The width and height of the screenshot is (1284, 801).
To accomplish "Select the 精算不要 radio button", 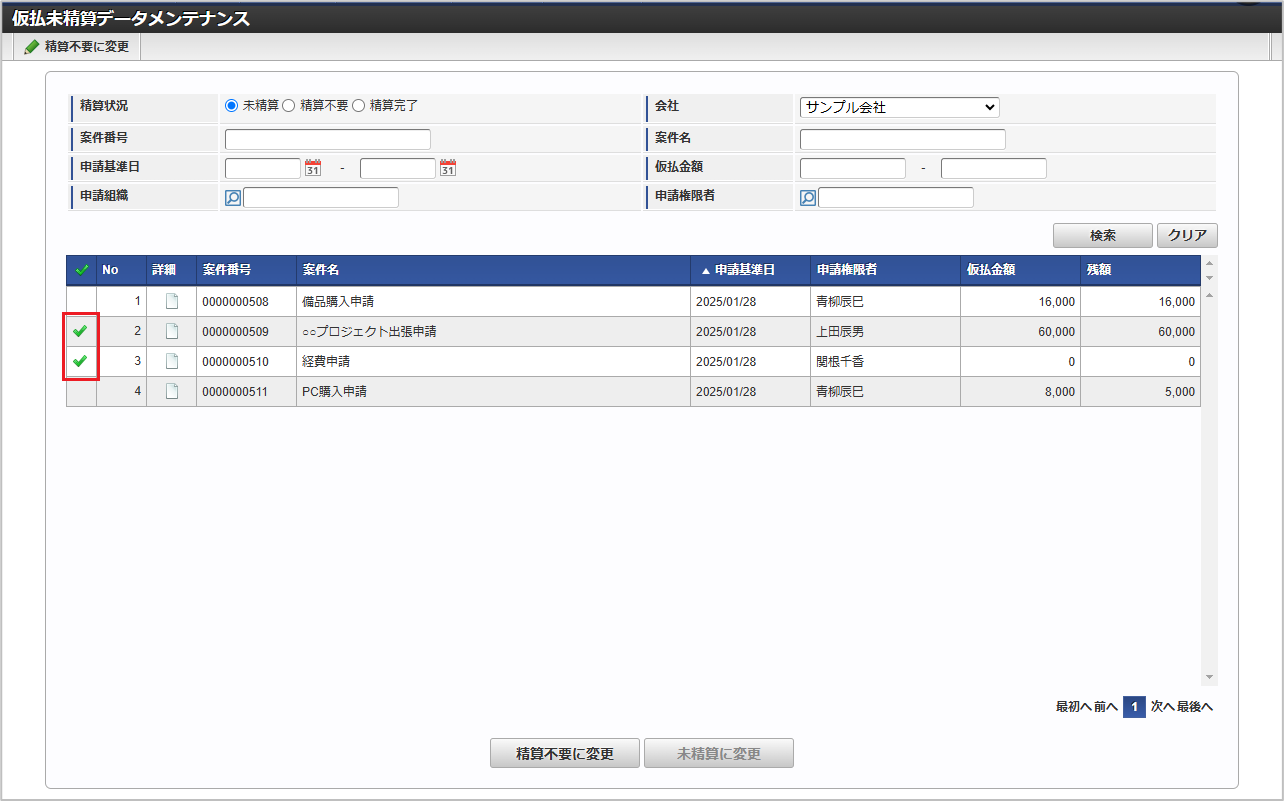I will pos(289,105).
